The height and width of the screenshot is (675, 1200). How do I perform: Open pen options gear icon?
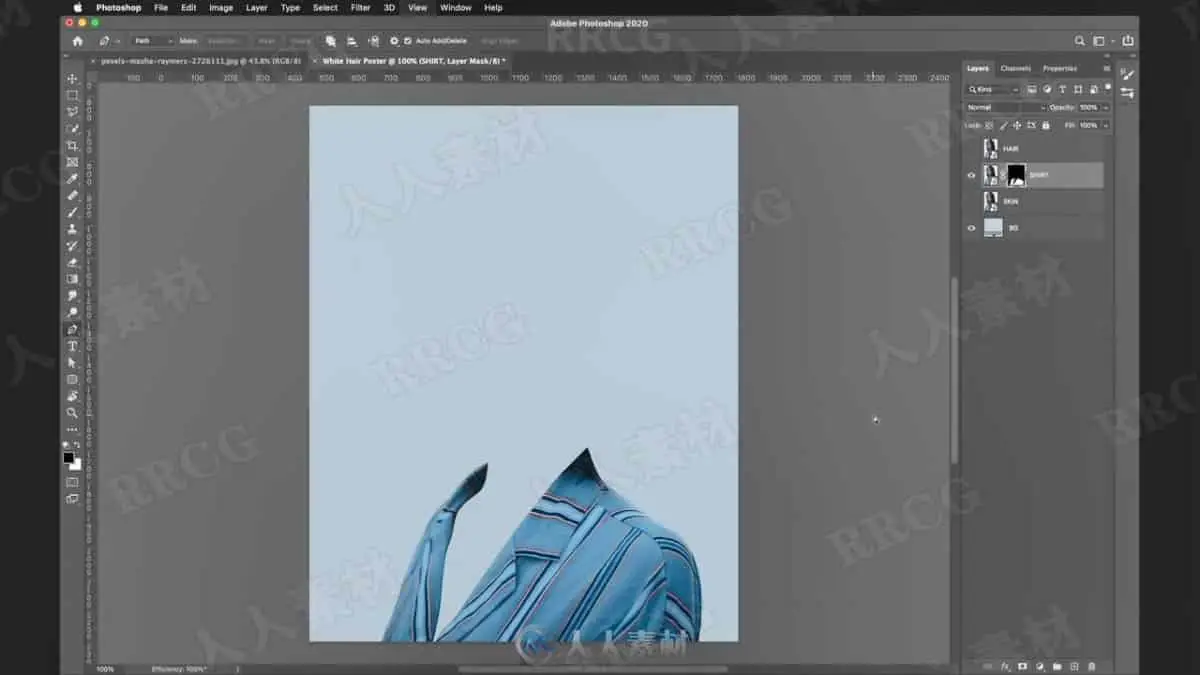(x=394, y=41)
